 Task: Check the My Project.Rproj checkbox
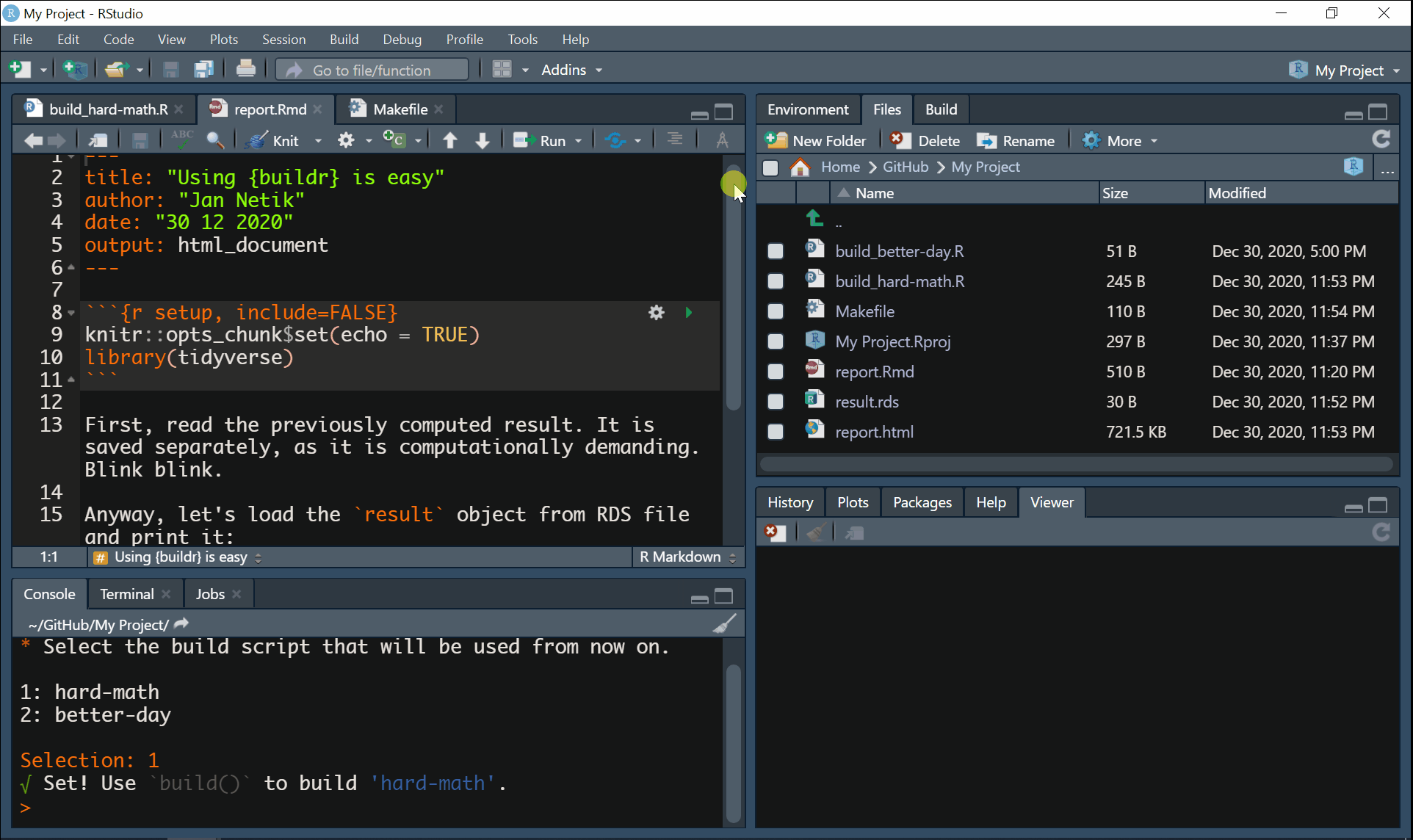pos(776,341)
